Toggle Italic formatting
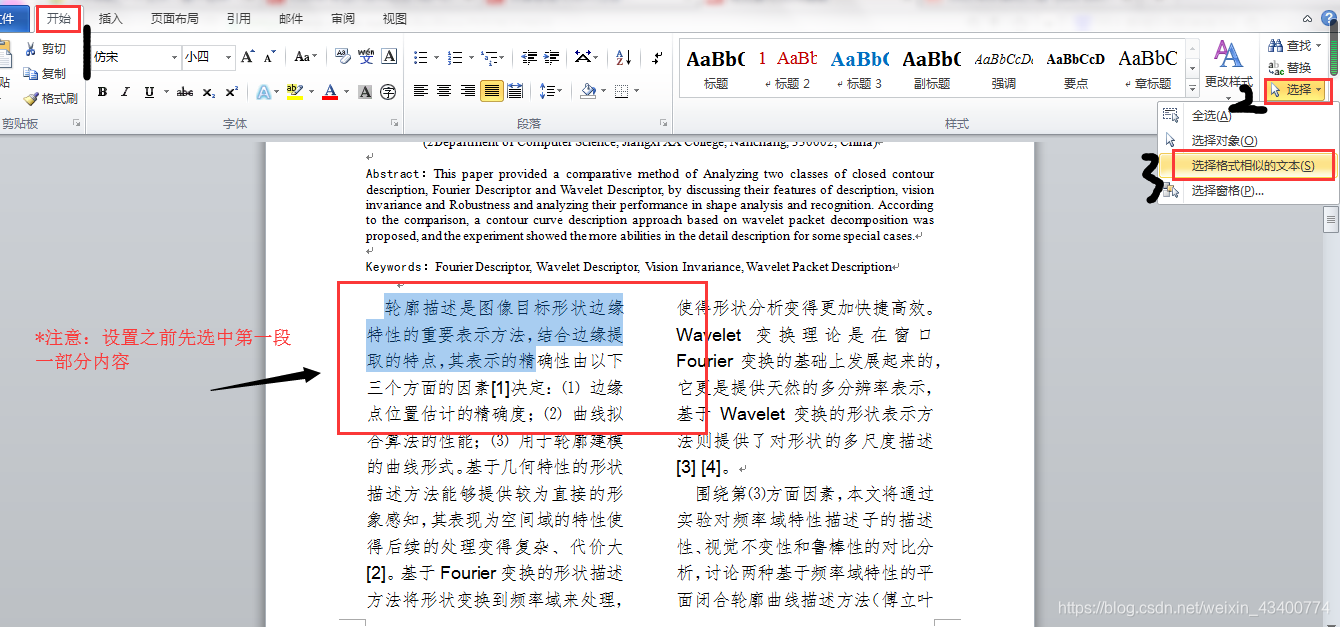 (125, 92)
